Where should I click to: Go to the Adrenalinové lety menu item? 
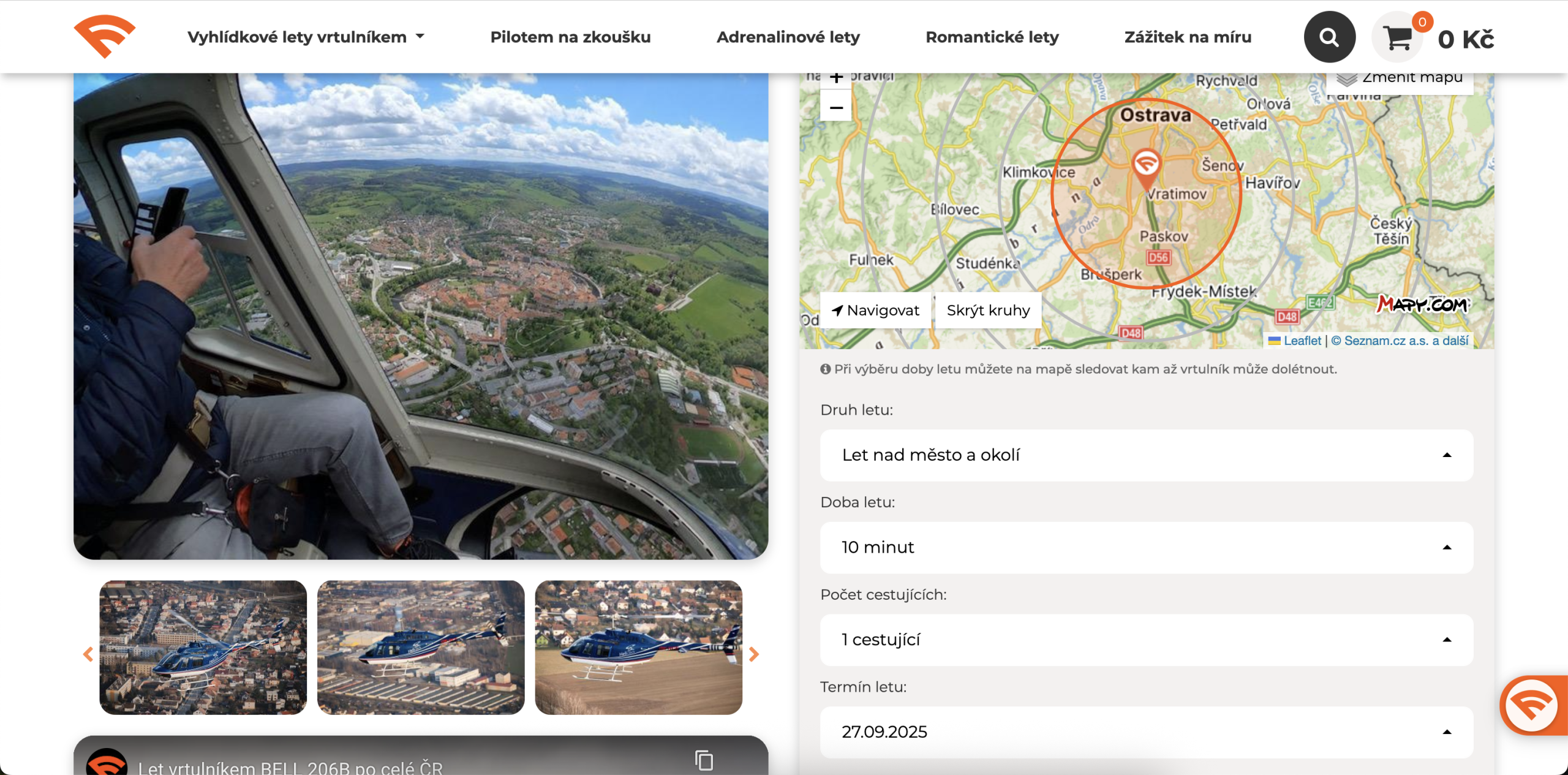pyautogui.click(x=788, y=37)
